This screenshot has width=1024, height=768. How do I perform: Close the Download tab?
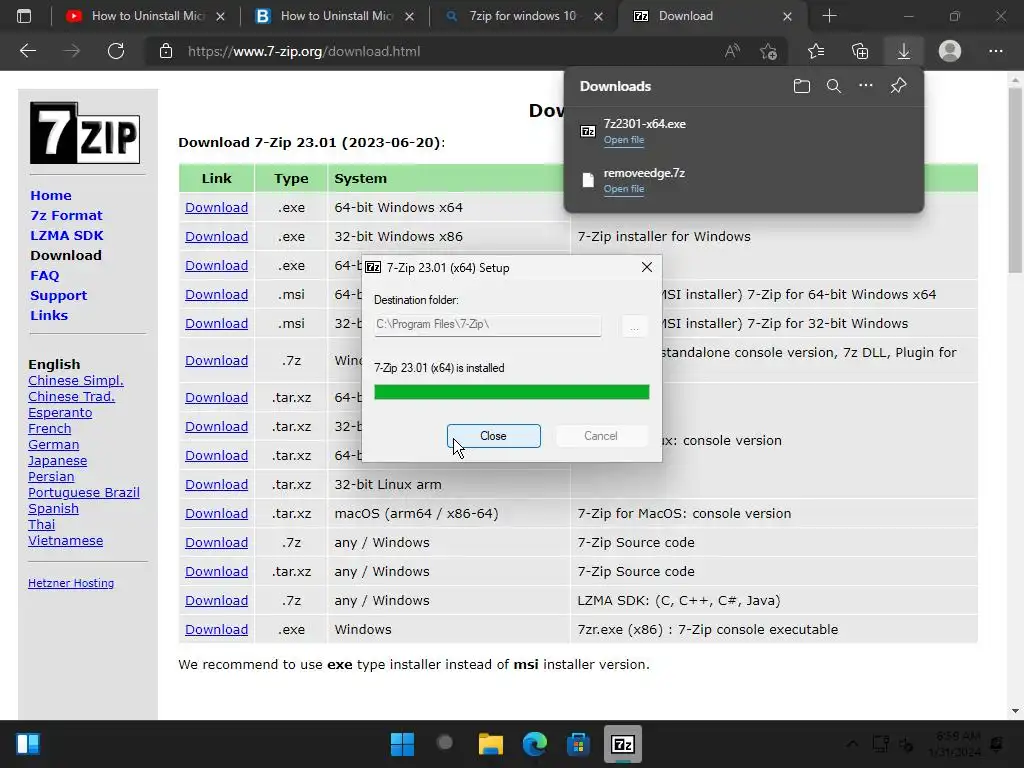coord(788,16)
